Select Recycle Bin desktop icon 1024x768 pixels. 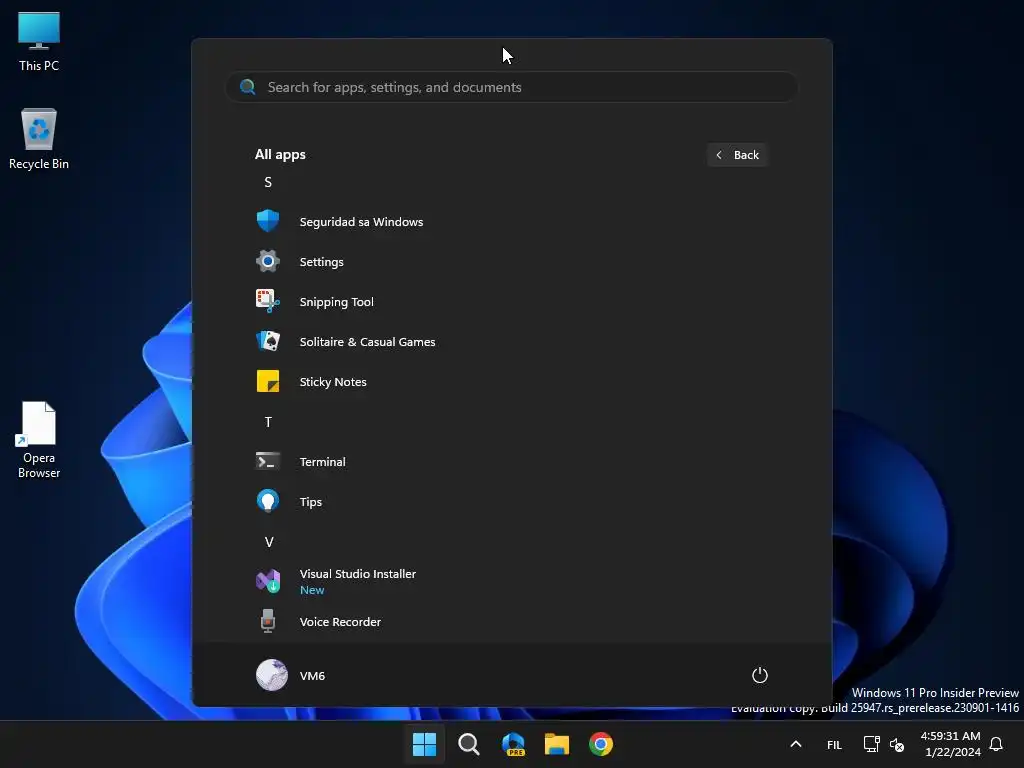tap(39, 139)
